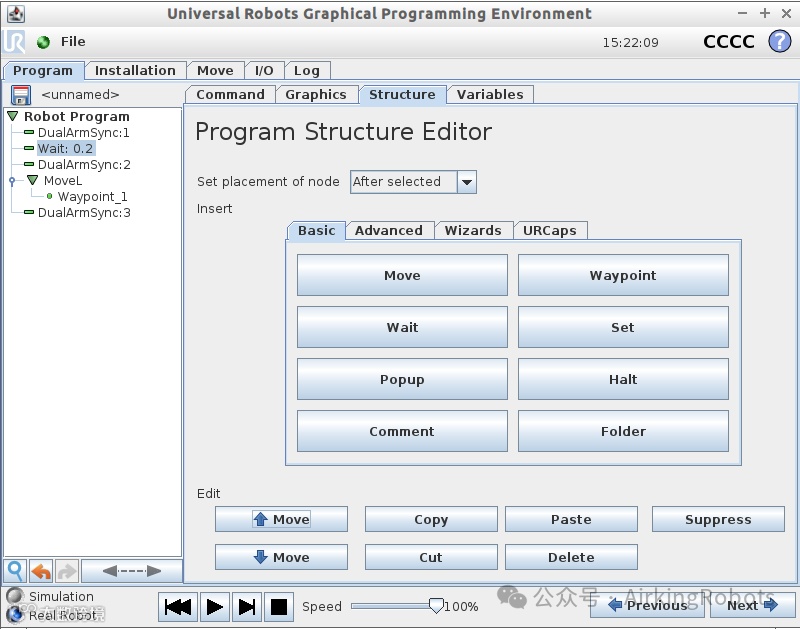Viewport: 800px width, 629px height.
Task: Insert a Halt node
Action: pos(623,380)
